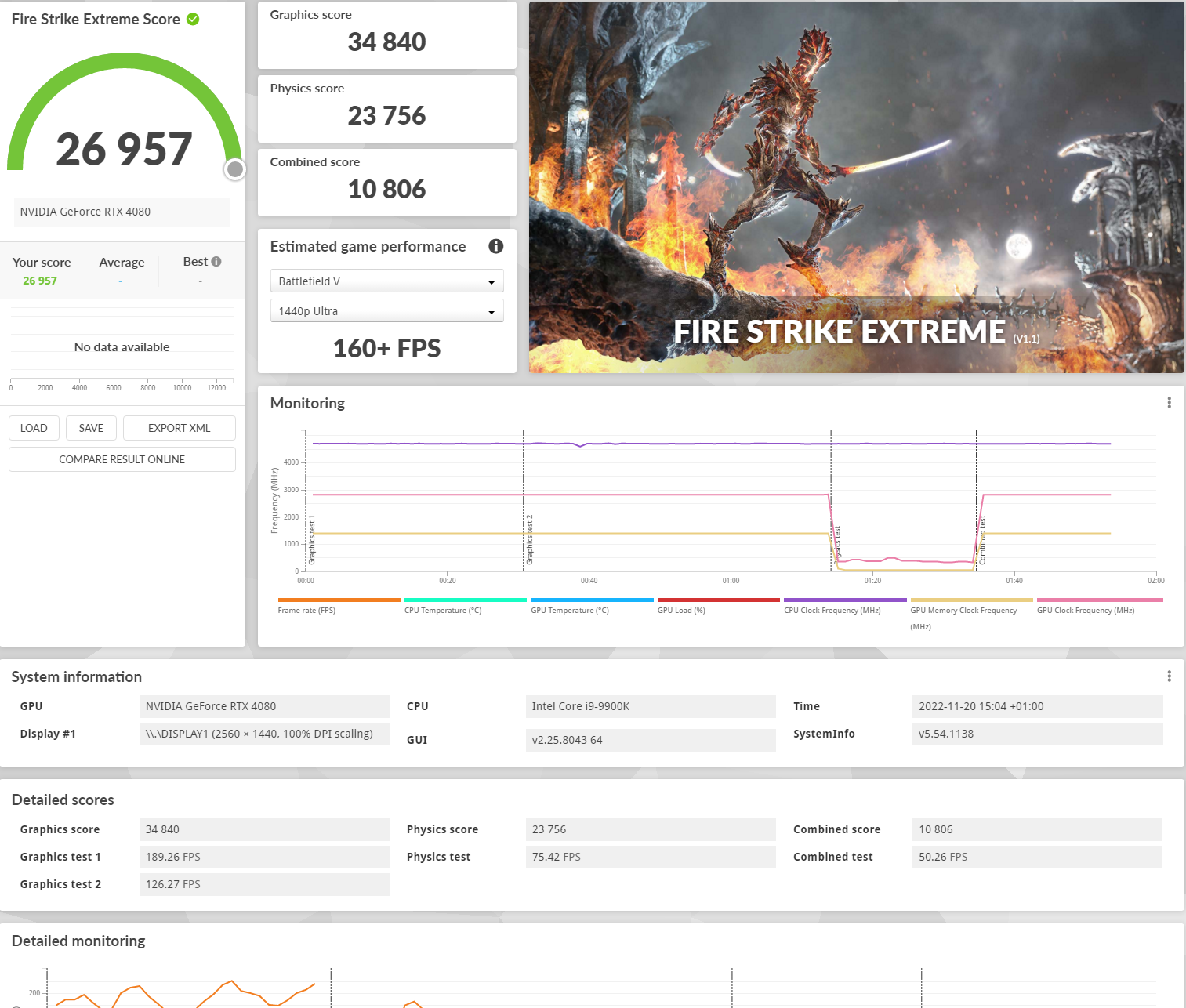Open the 1440p Ultra resolution dropdown
The width and height of the screenshot is (1186, 1008).
[387, 310]
